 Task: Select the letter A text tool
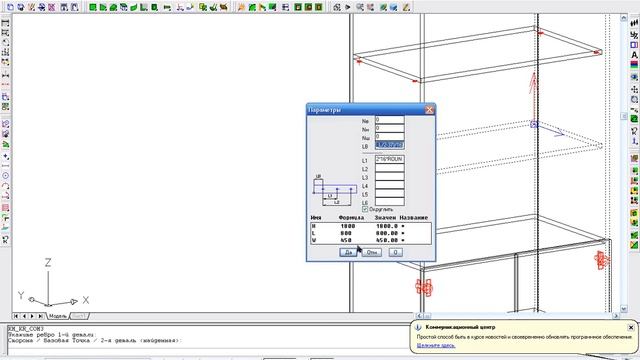[634, 54]
